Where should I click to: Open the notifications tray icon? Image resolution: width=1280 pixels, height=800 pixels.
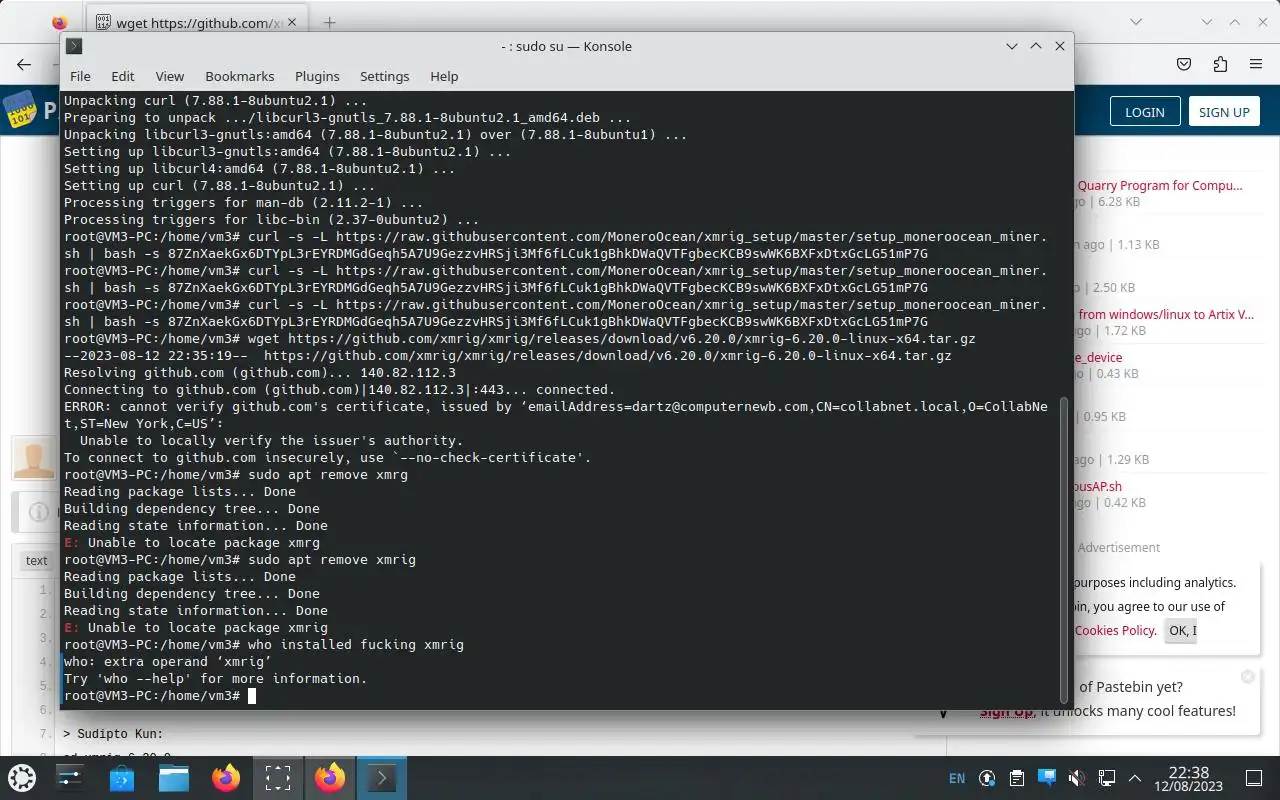point(1047,777)
